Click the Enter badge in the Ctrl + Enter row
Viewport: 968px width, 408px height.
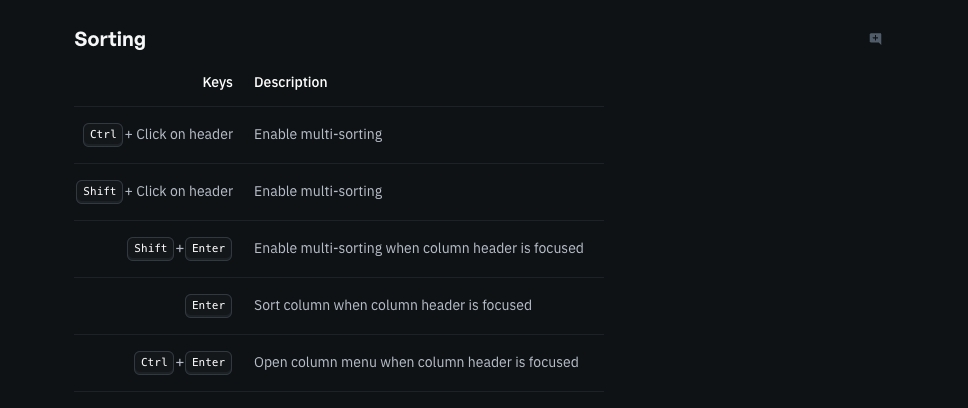(x=208, y=362)
